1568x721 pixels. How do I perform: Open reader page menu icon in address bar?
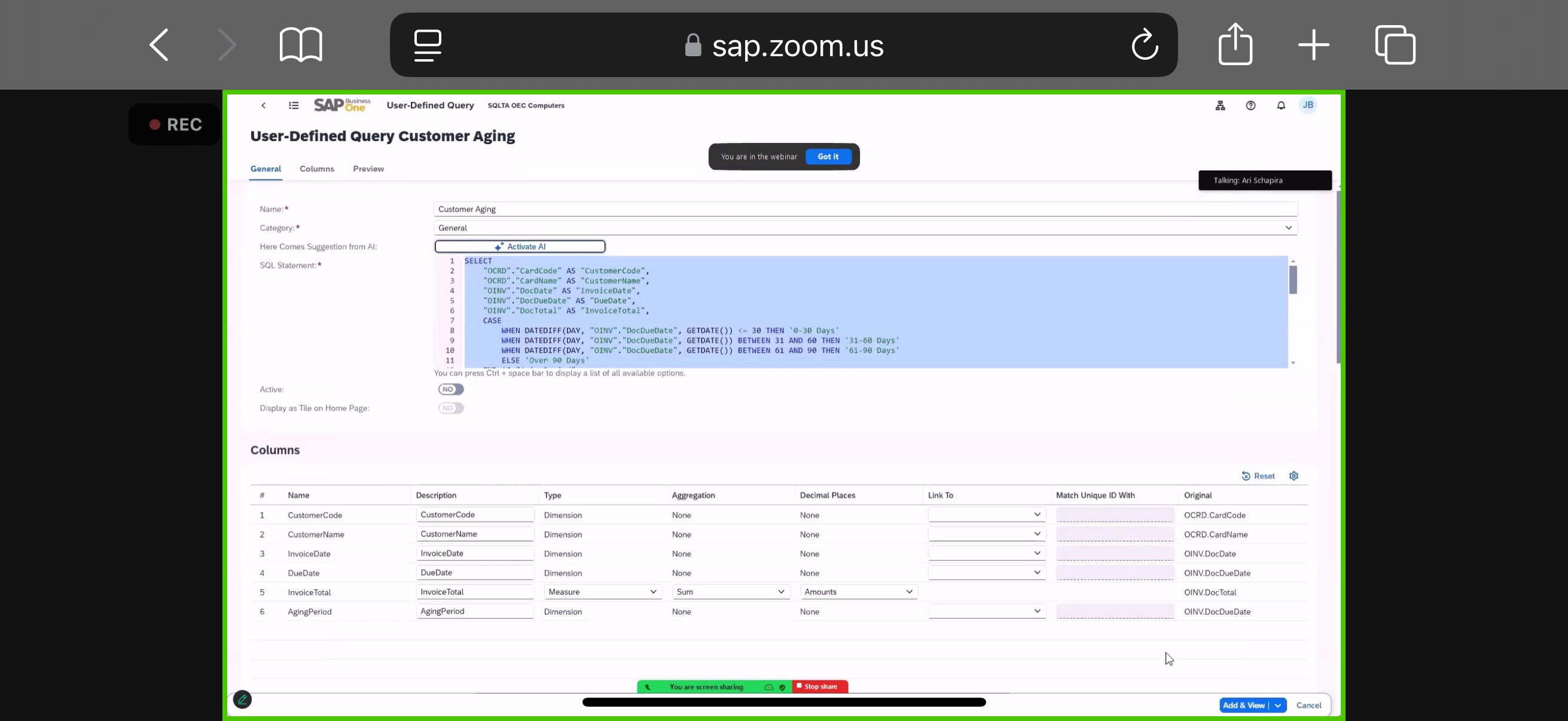pos(428,45)
